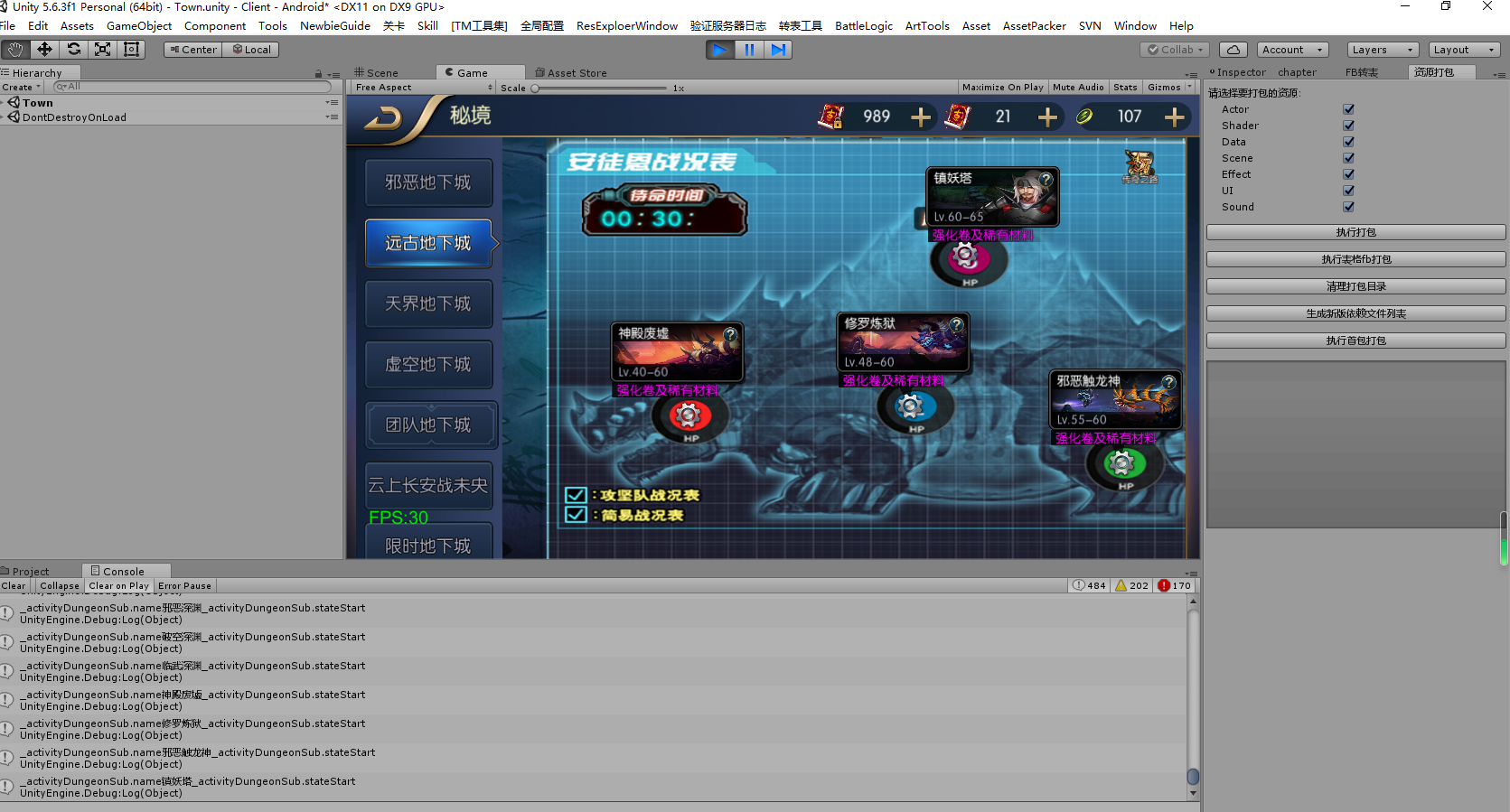
Task: Click the 清理打包目录 button
Action: 1355,286
